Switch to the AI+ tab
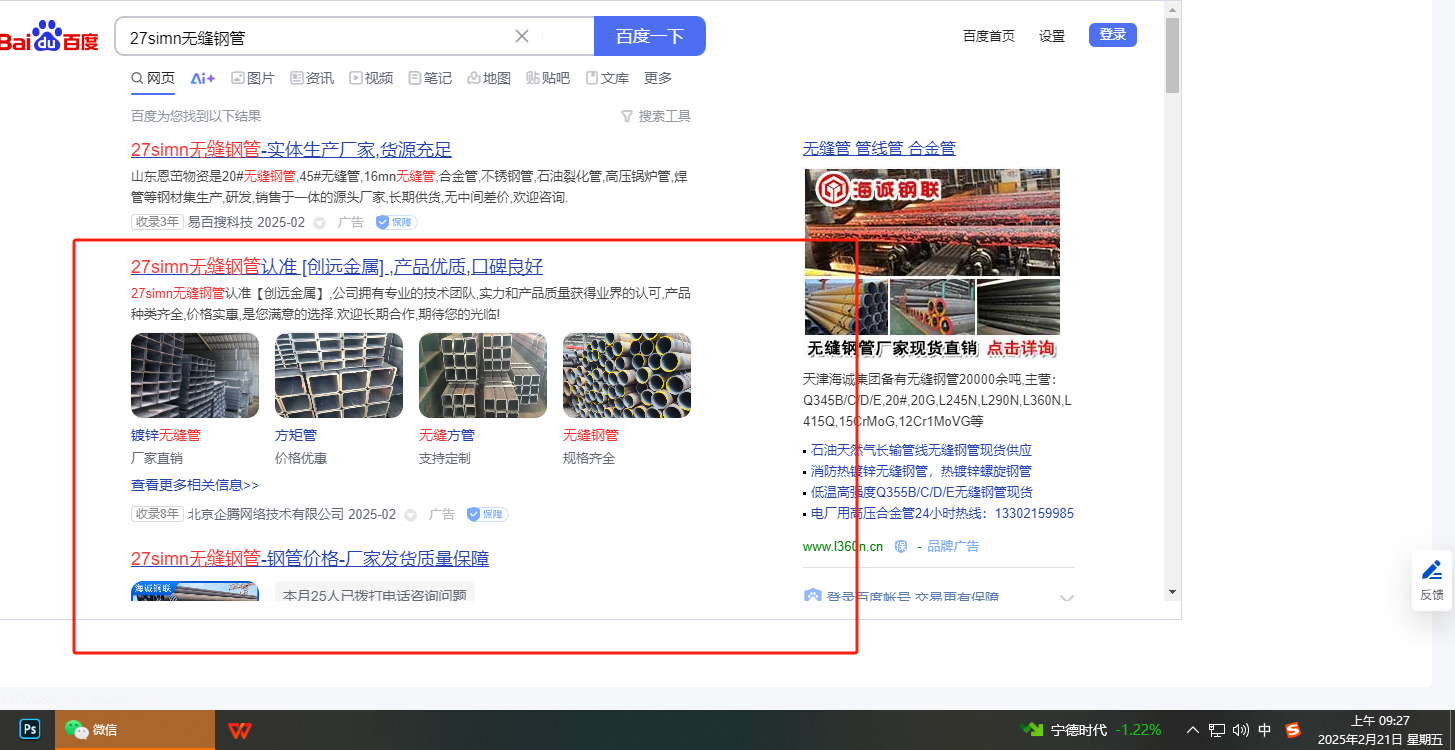Image resolution: width=1455 pixels, height=750 pixels. [203, 78]
